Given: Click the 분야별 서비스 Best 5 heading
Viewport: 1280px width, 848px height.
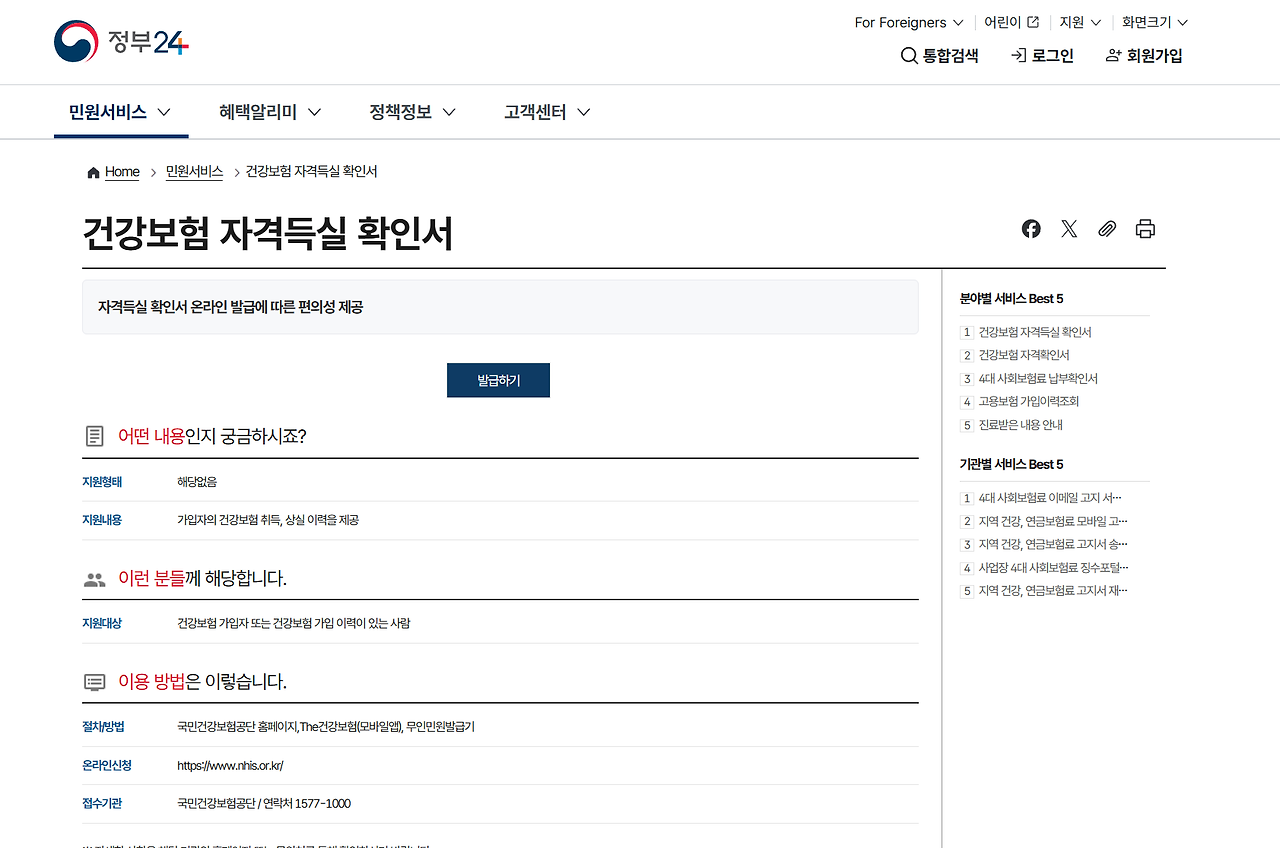Looking at the screenshot, I should click(1011, 299).
